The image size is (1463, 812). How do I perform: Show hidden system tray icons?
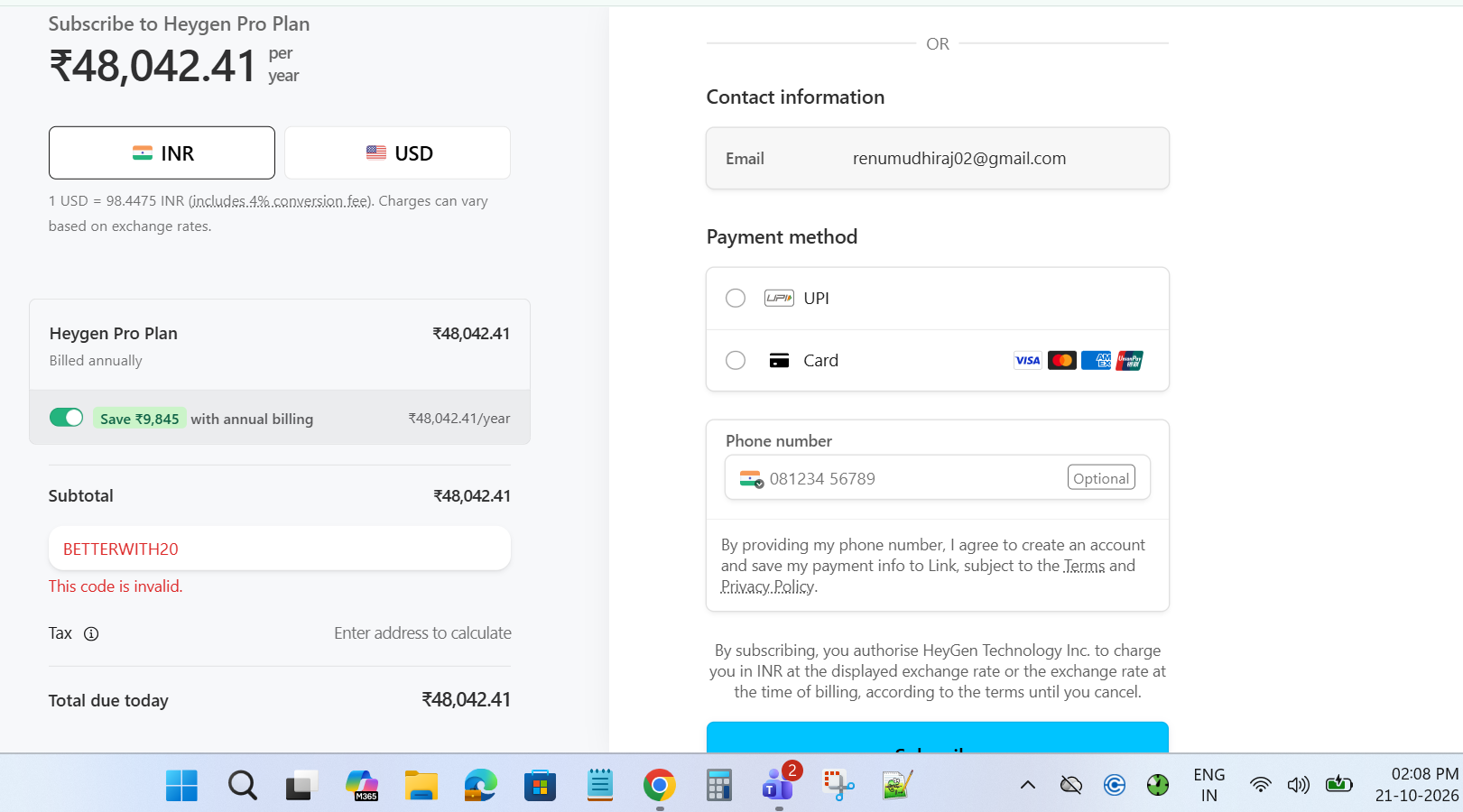click(1027, 785)
